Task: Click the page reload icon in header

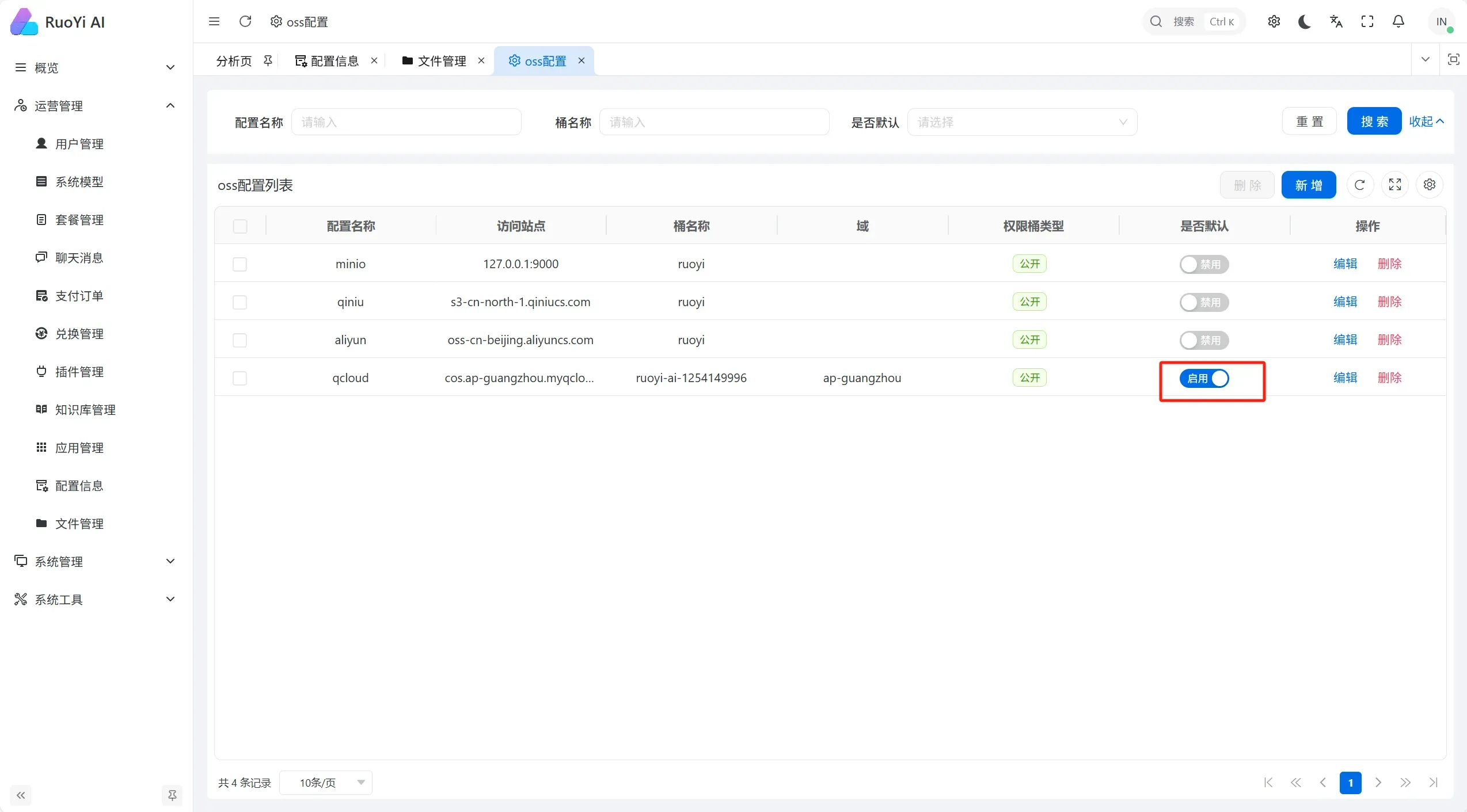Action: (245, 22)
